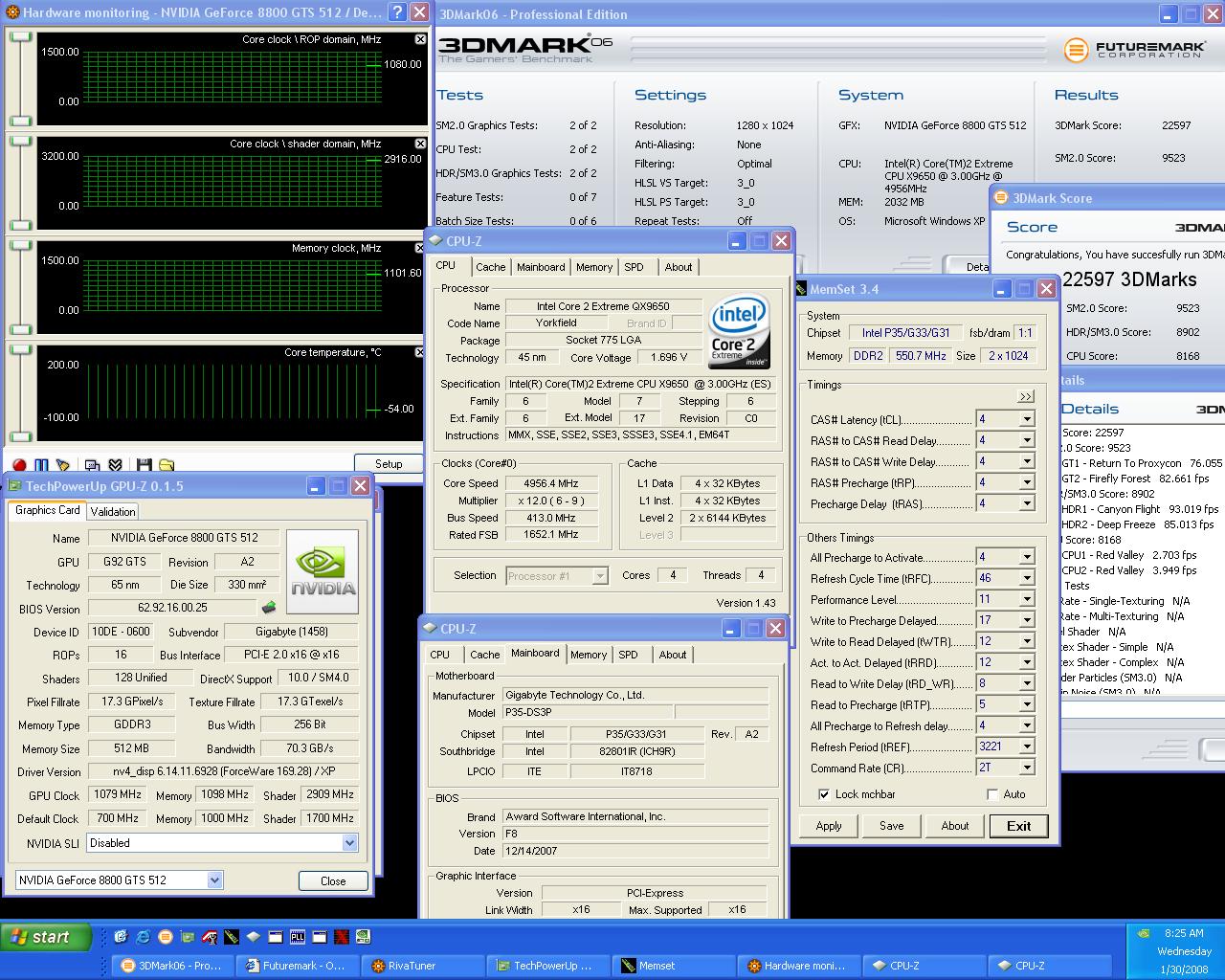The image size is (1225, 980).
Task: Launch 3DMark orange icon in quick launch
Action: [166, 937]
